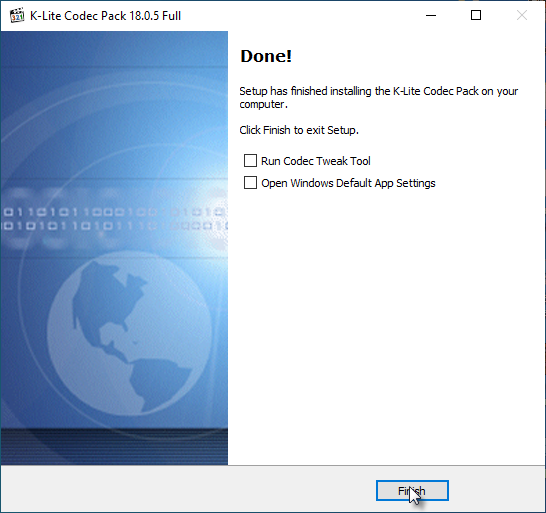The width and height of the screenshot is (546, 513).
Task: Click the binary digits strip on the banner
Action: point(114,219)
